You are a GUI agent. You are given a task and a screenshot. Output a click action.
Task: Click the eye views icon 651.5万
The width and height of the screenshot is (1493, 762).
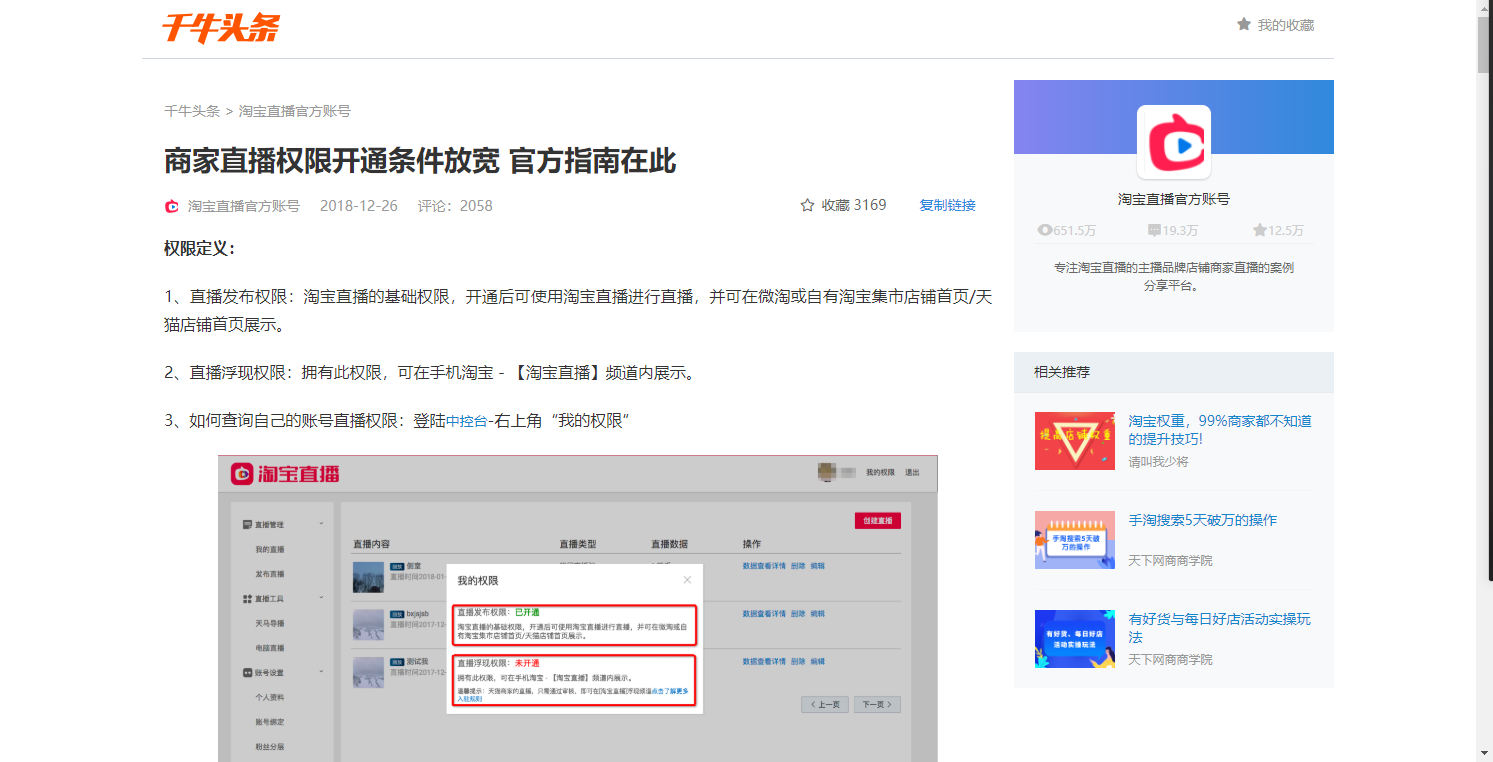[x=1045, y=230]
